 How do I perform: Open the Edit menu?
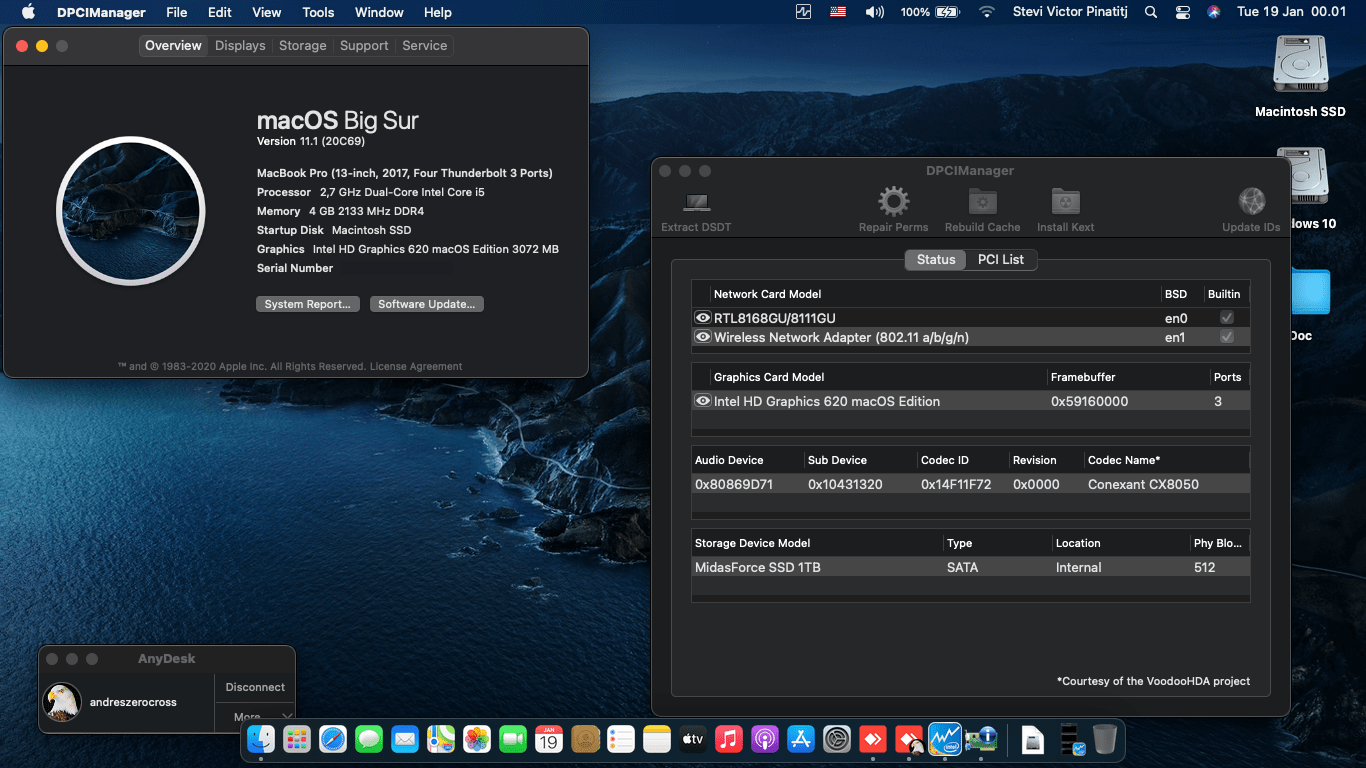[220, 12]
